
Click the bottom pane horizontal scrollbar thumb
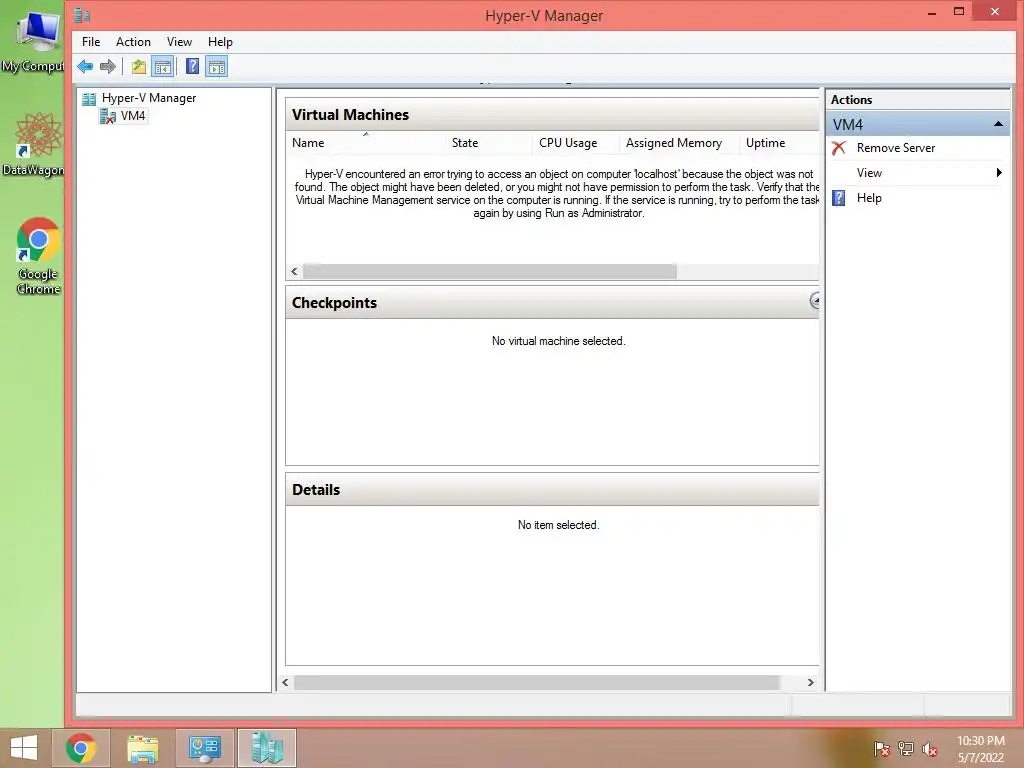point(536,682)
